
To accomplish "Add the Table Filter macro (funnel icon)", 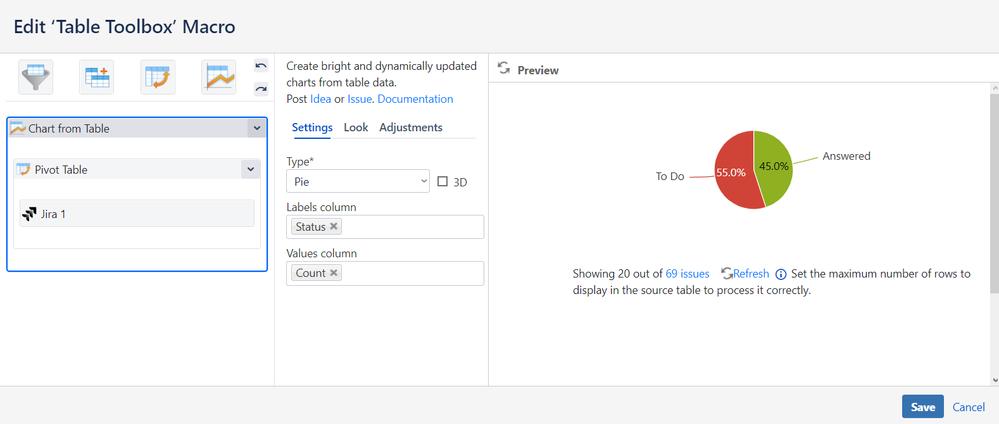I will click(36, 77).
